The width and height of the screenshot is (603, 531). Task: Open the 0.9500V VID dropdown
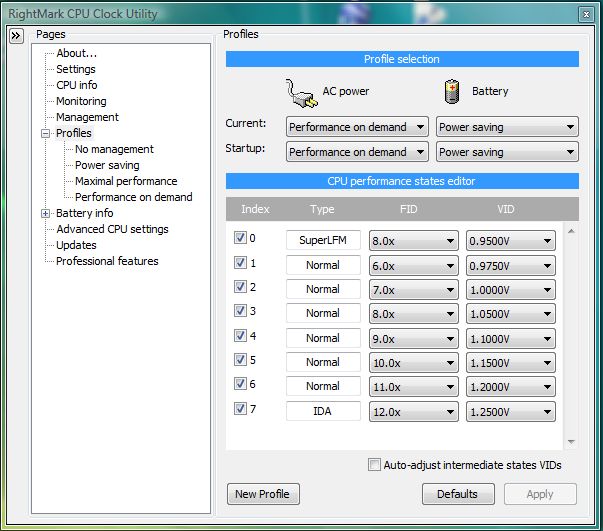[511, 241]
